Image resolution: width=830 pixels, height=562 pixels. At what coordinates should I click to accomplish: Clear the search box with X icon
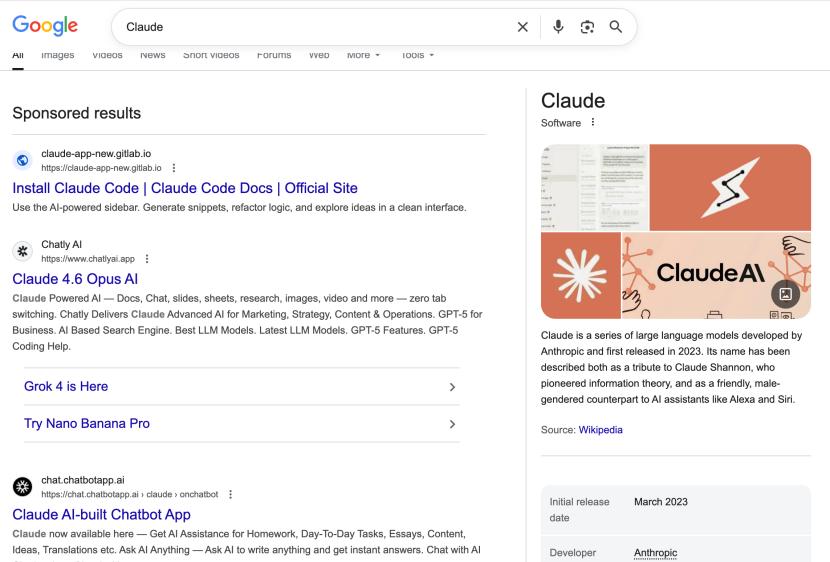point(522,27)
